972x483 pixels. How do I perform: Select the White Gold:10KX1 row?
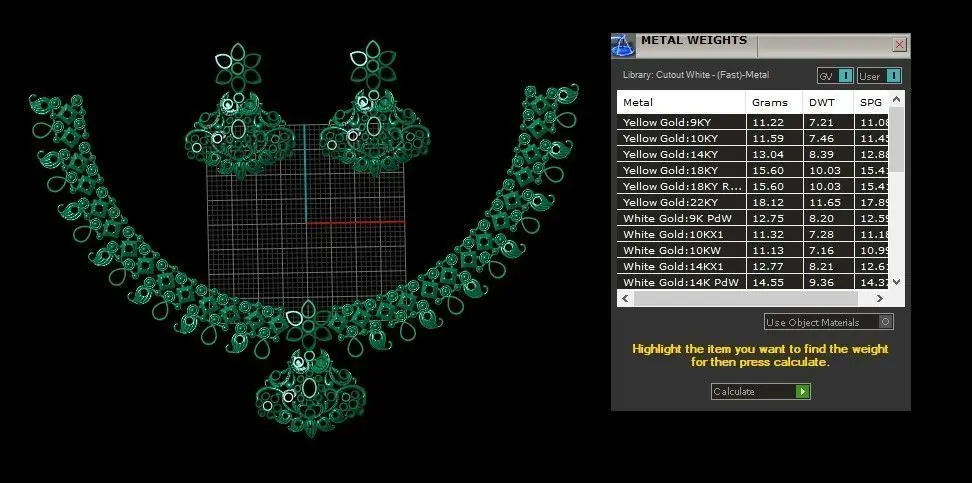[x=753, y=234]
